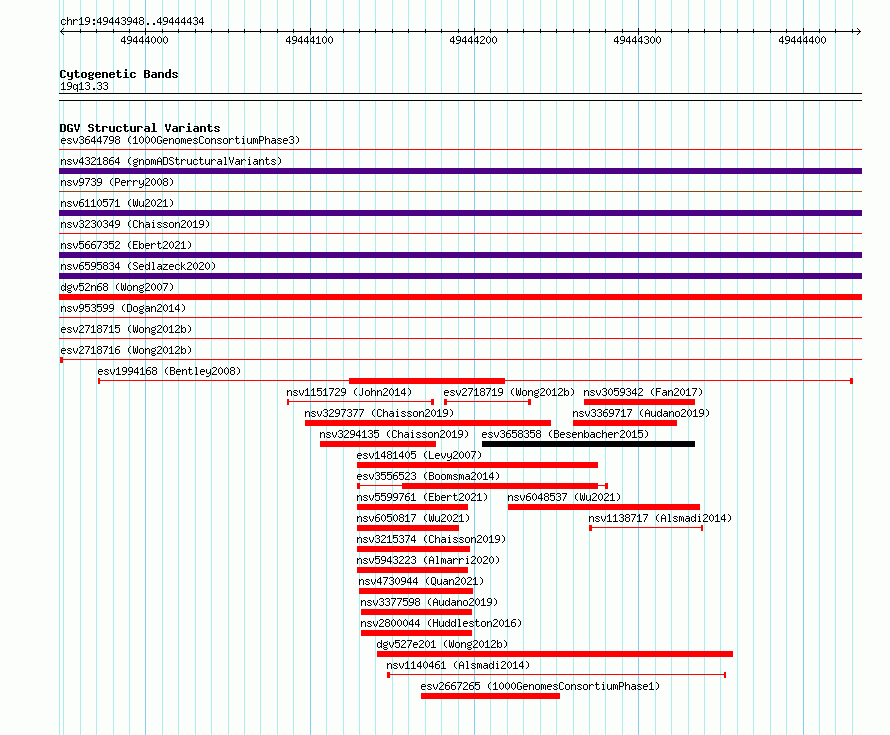The height and width of the screenshot is (735, 890).
Task: Click ruler position 49444100
Action: pos(309,40)
